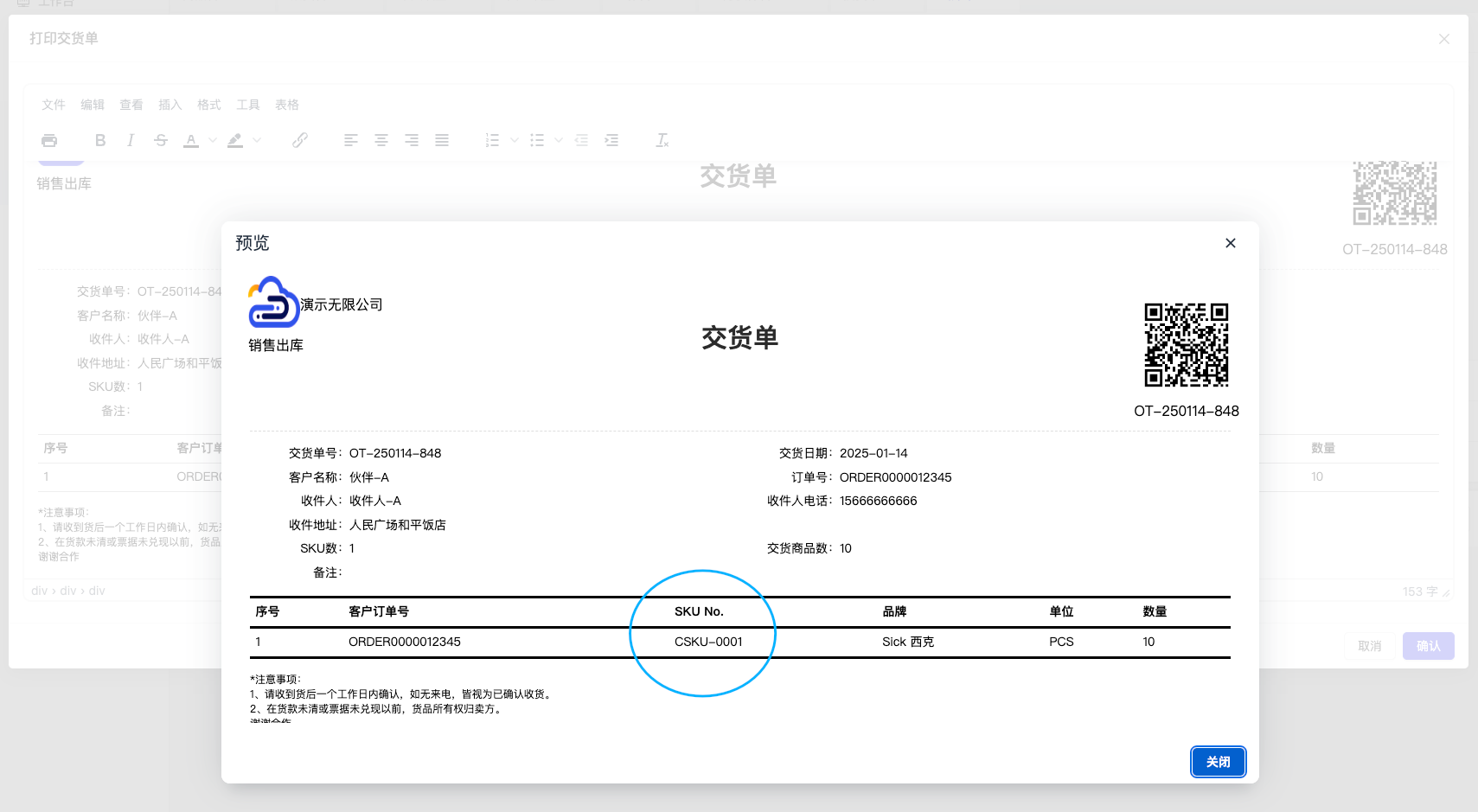Toggle bulleted list formatting
This screenshot has height=812, width=1478.
[538, 140]
